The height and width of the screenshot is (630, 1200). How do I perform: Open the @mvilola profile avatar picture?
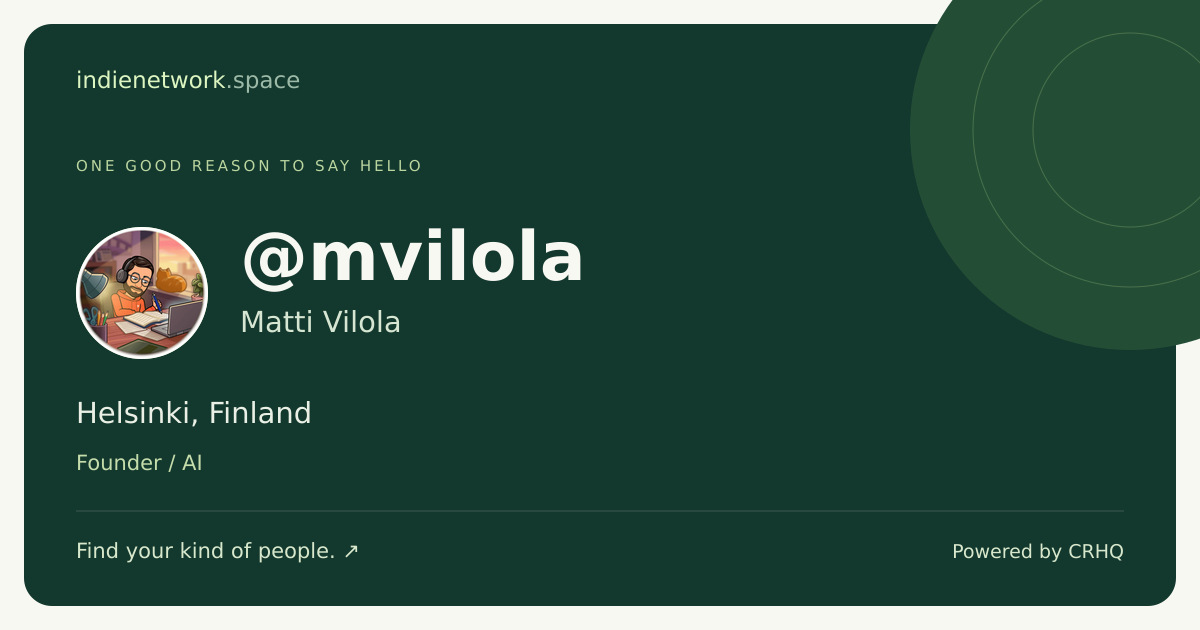[x=142, y=293]
